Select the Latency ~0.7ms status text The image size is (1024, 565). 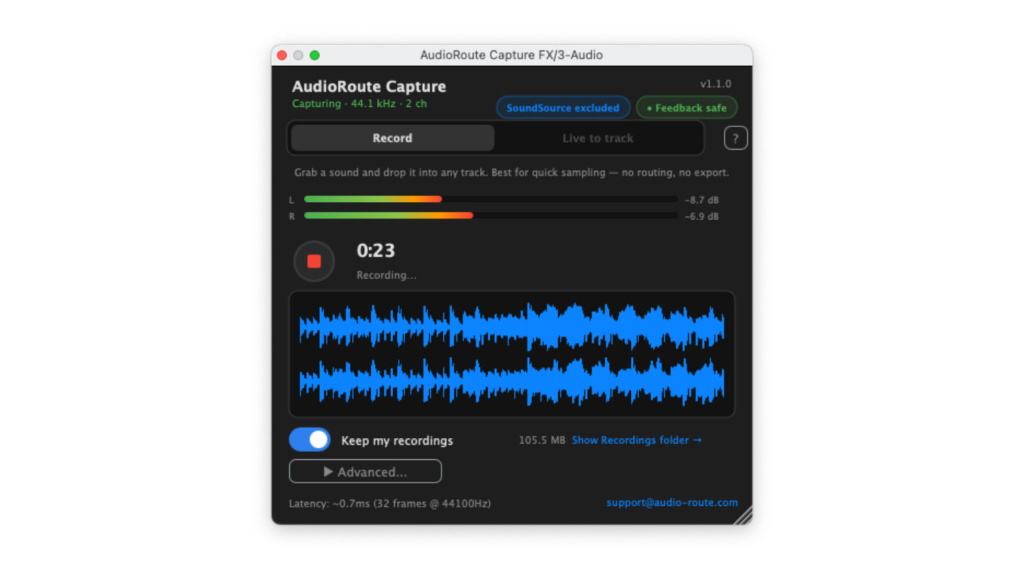390,504
